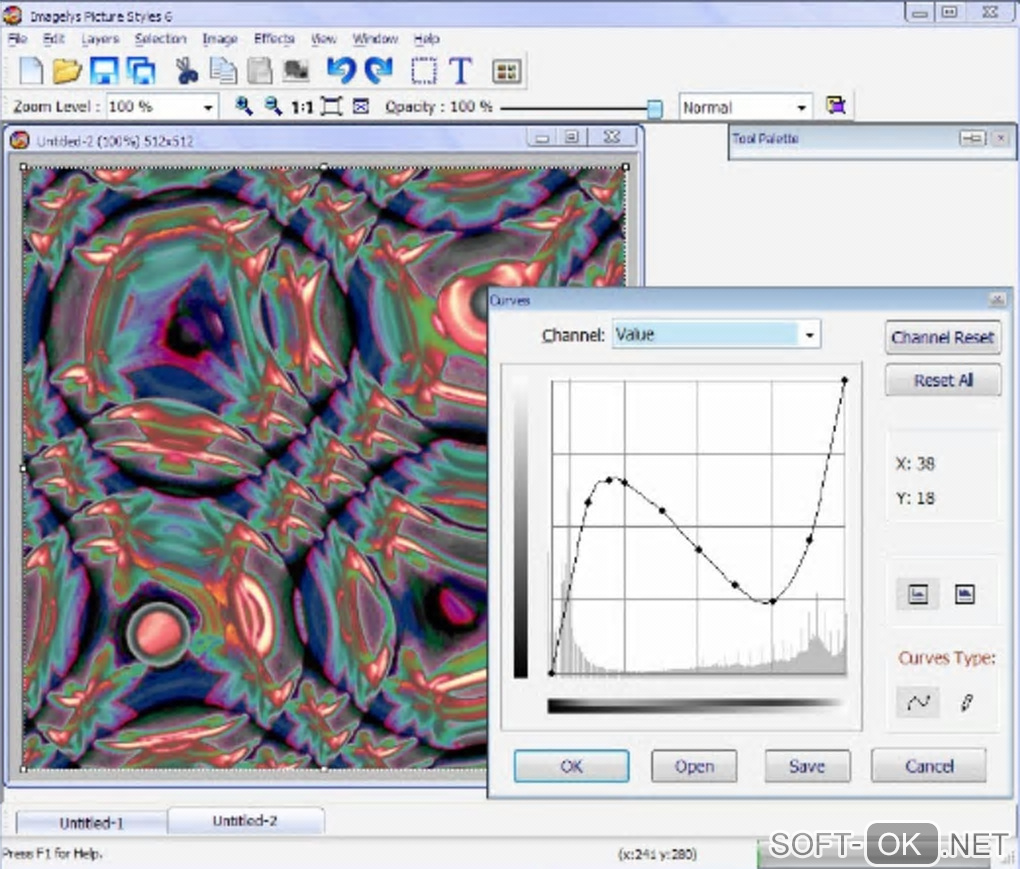
Task: Undo the last action
Action: coord(341,71)
